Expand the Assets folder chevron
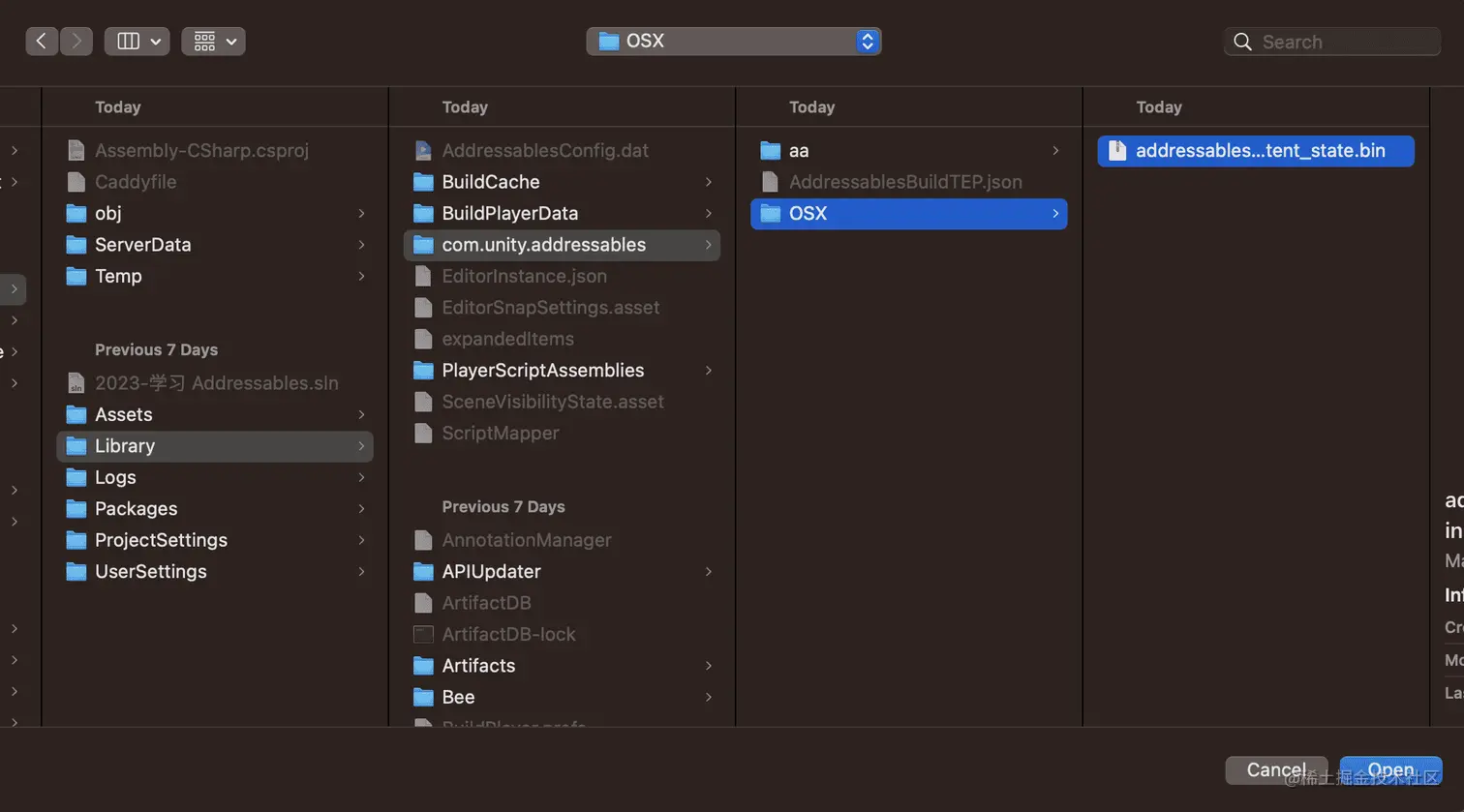This screenshot has width=1464, height=812. 361,415
